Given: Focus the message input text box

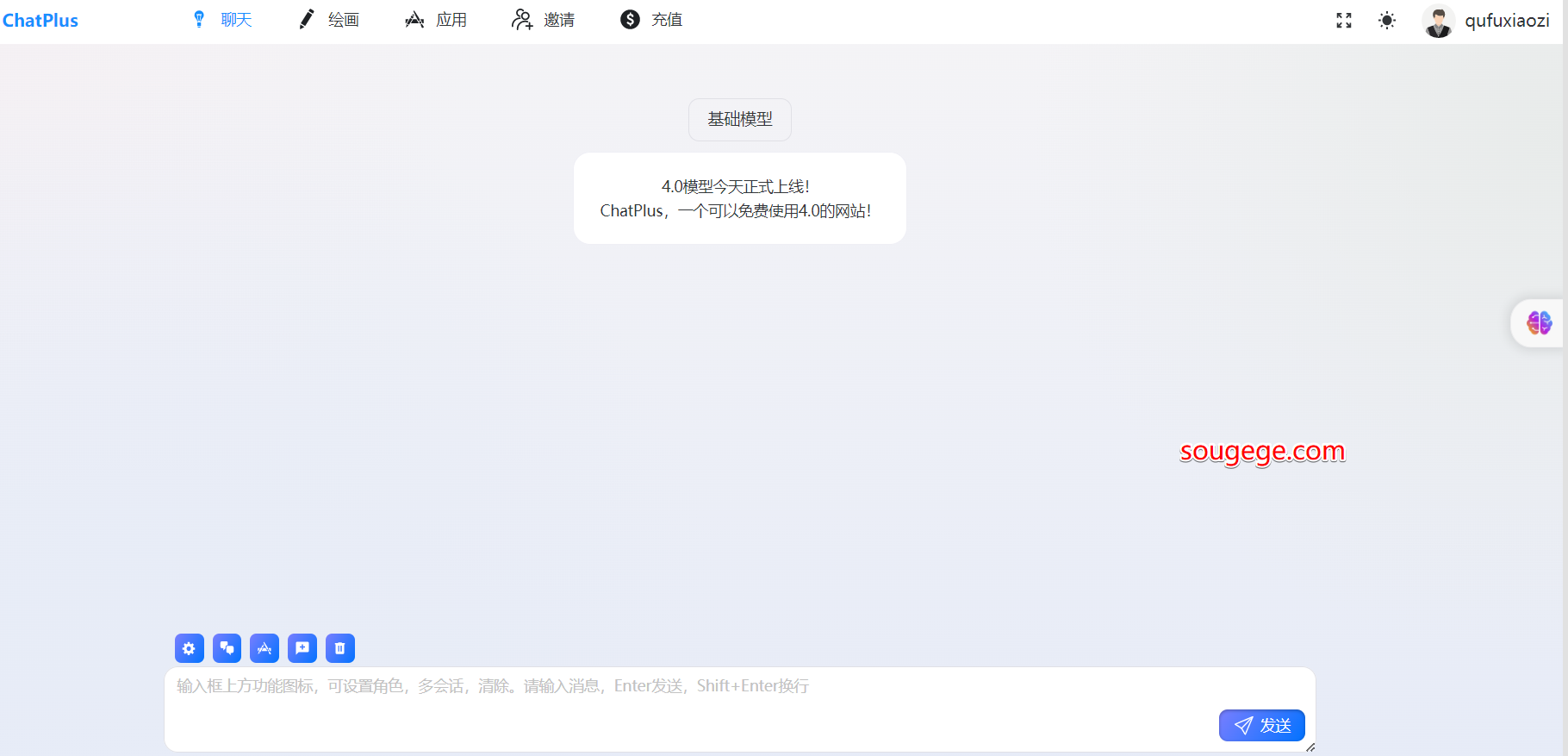Looking at the screenshot, I should (689, 698).
